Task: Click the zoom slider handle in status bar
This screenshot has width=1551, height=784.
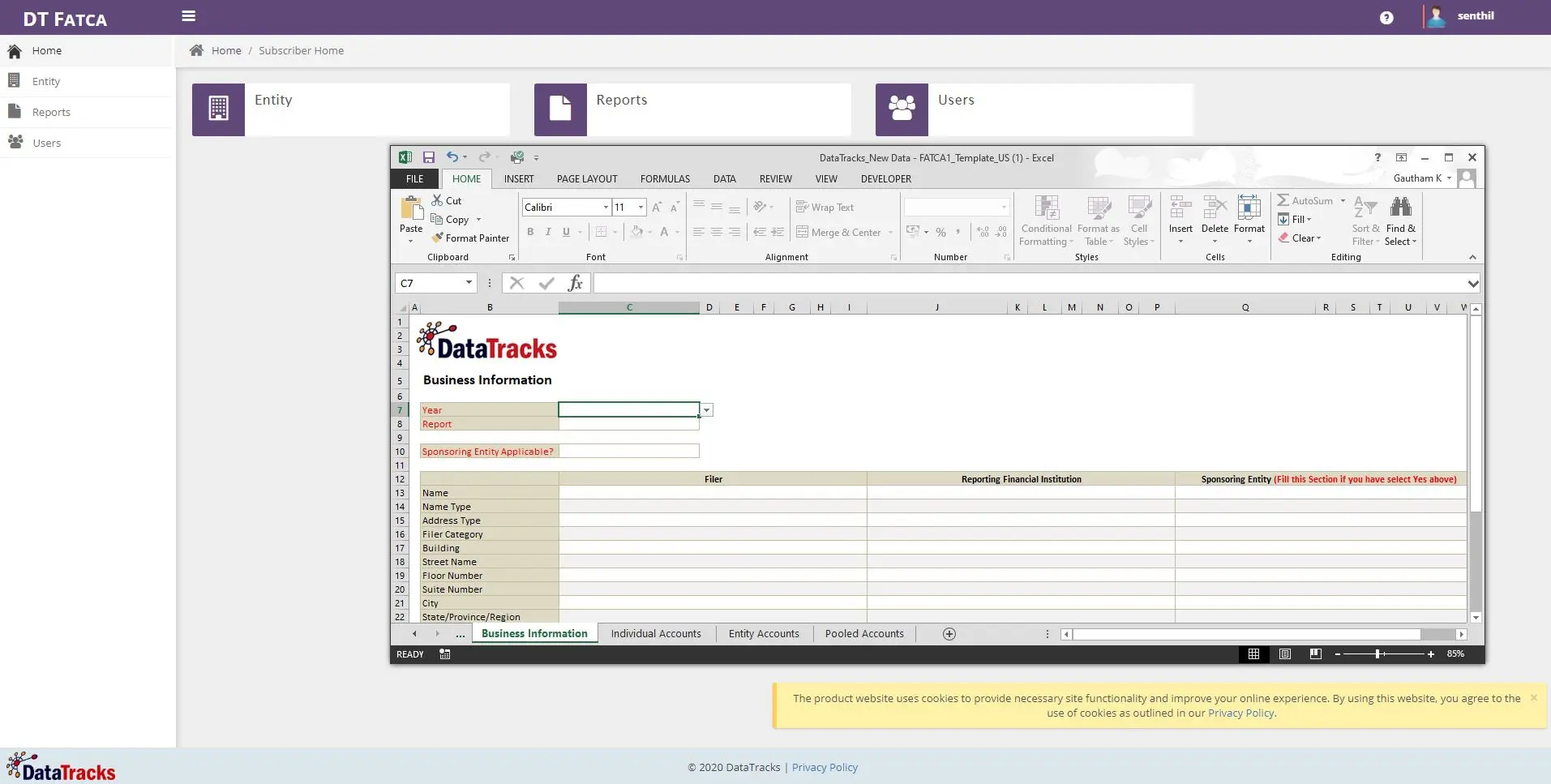Action: click(1377, 654)
